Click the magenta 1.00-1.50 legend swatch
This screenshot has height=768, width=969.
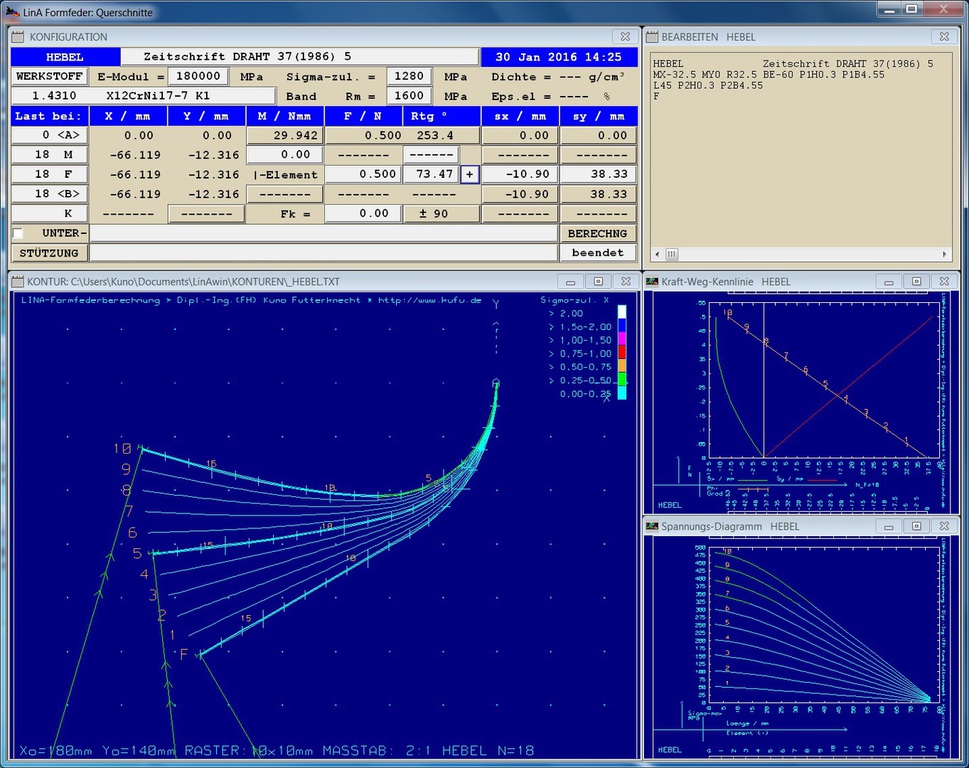pos(622,340)
